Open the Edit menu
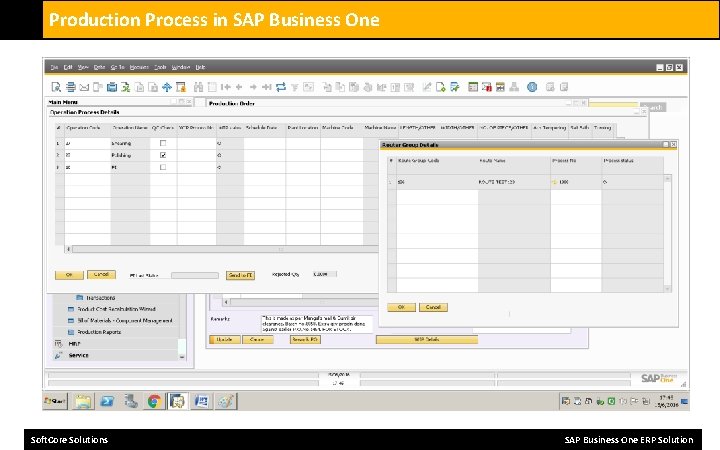The width and height of the screenshot is (720, 450). click(x=68, y=67)
